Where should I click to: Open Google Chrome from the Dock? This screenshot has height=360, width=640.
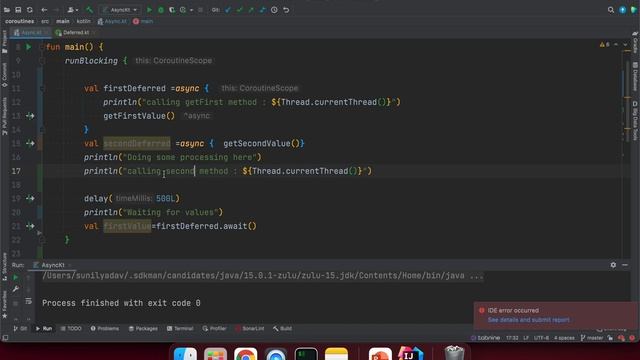[x=245, y=353]
